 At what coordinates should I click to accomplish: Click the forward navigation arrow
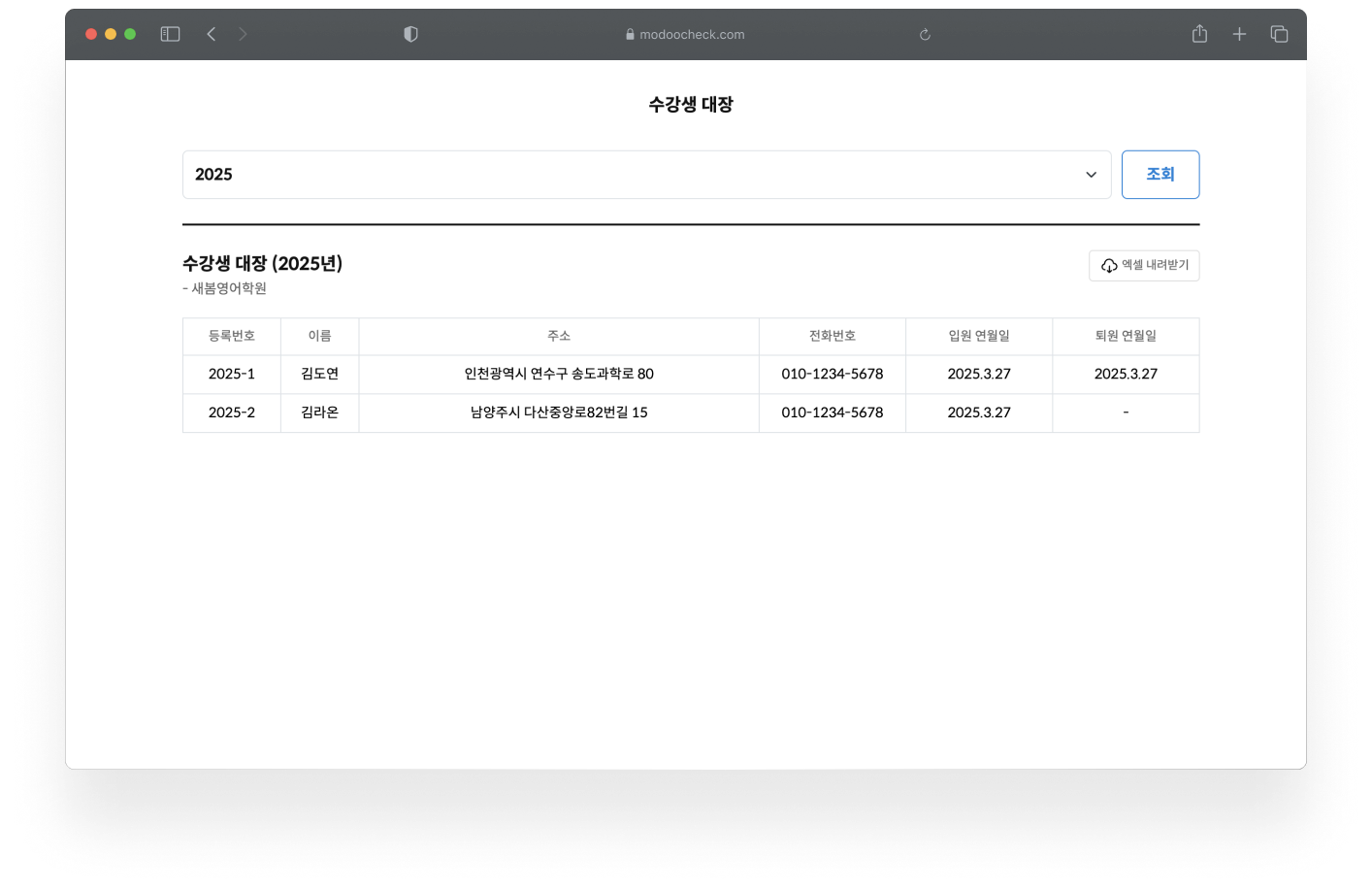pyautogui.click(x=243, y=34)
